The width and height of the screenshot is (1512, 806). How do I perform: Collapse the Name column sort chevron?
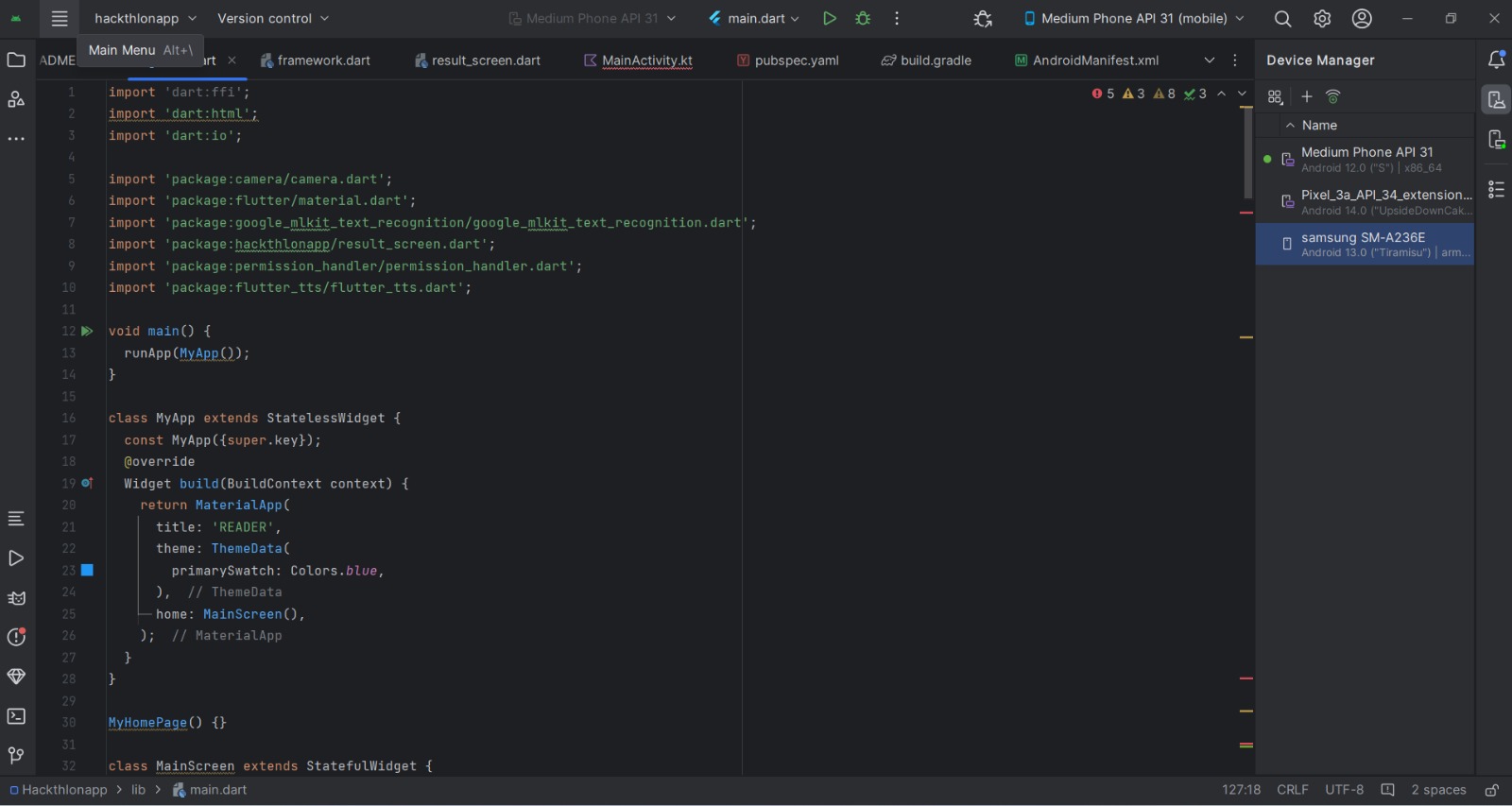pyautogui.click(x=1290, y=125)
